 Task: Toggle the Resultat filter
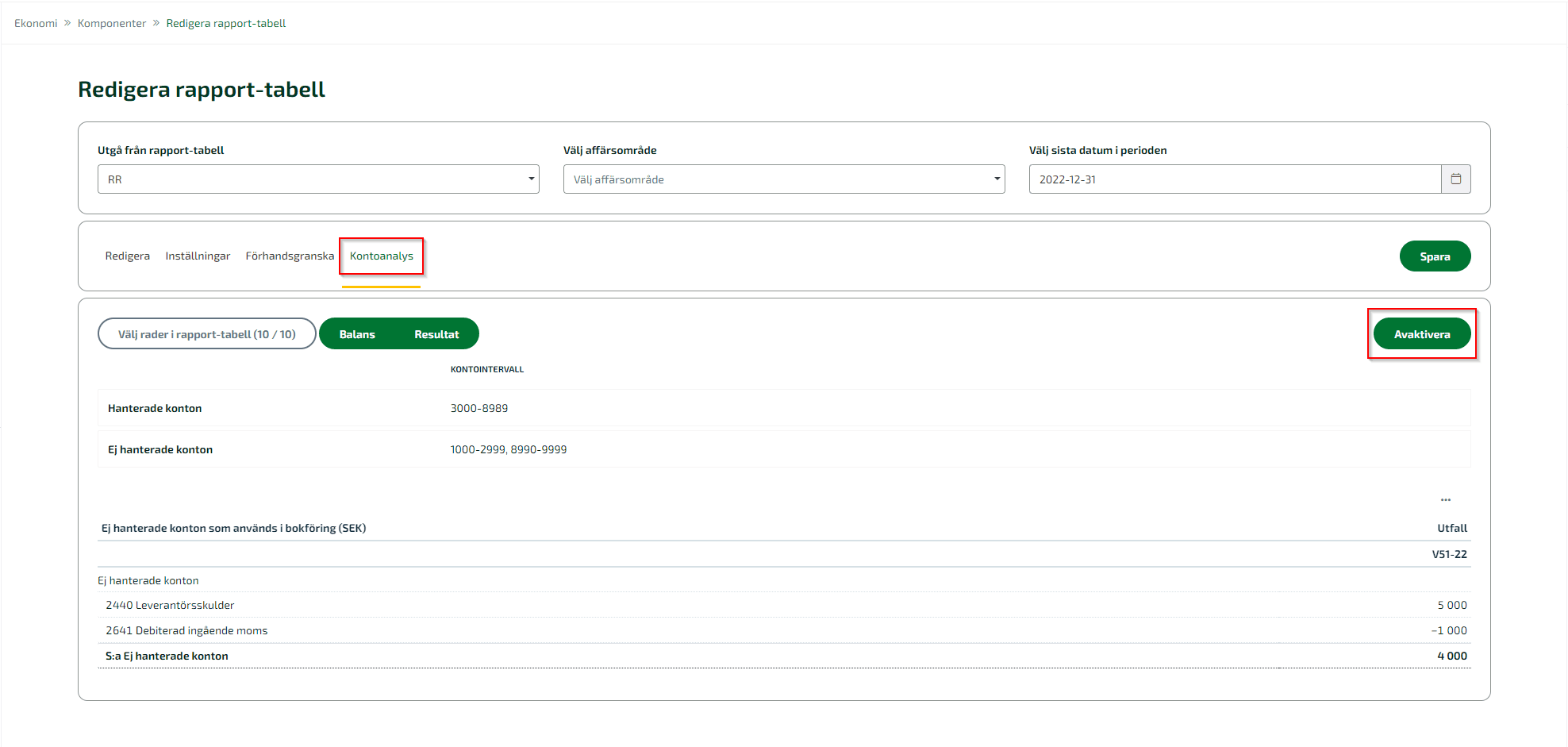click(x=436, y=334)
